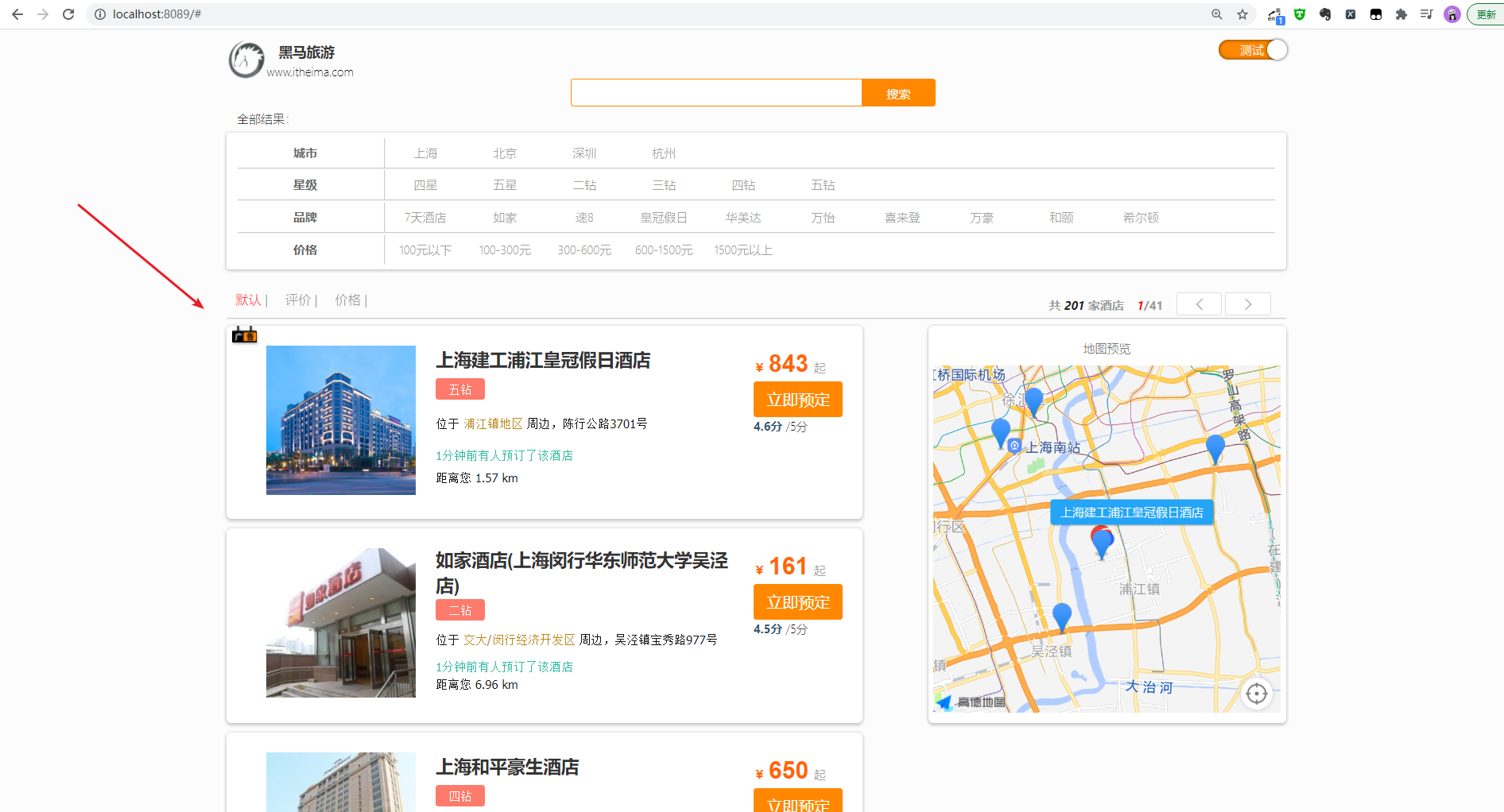Image resolution: width=1504 pixels, height=812 pixels.
Task: Filter brand by 希尔顿
Action: 1141,218
